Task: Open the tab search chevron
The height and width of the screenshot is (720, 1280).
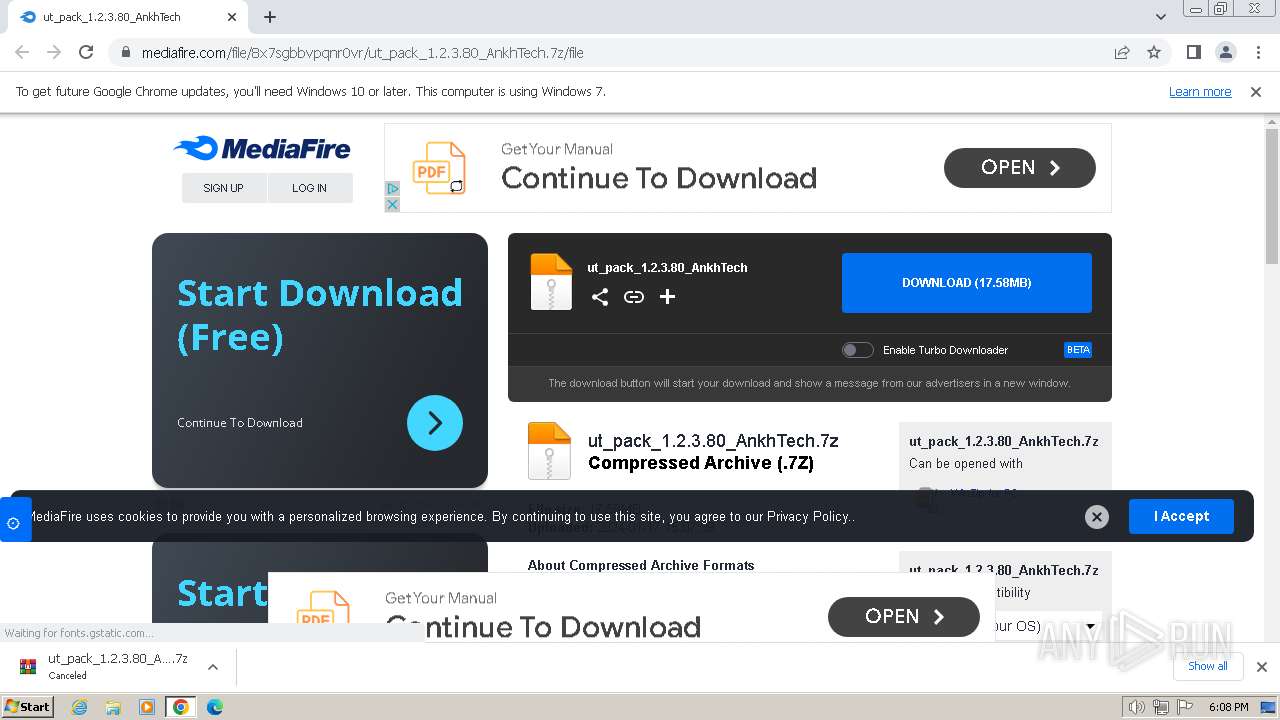Action: tap(1161, 17)
